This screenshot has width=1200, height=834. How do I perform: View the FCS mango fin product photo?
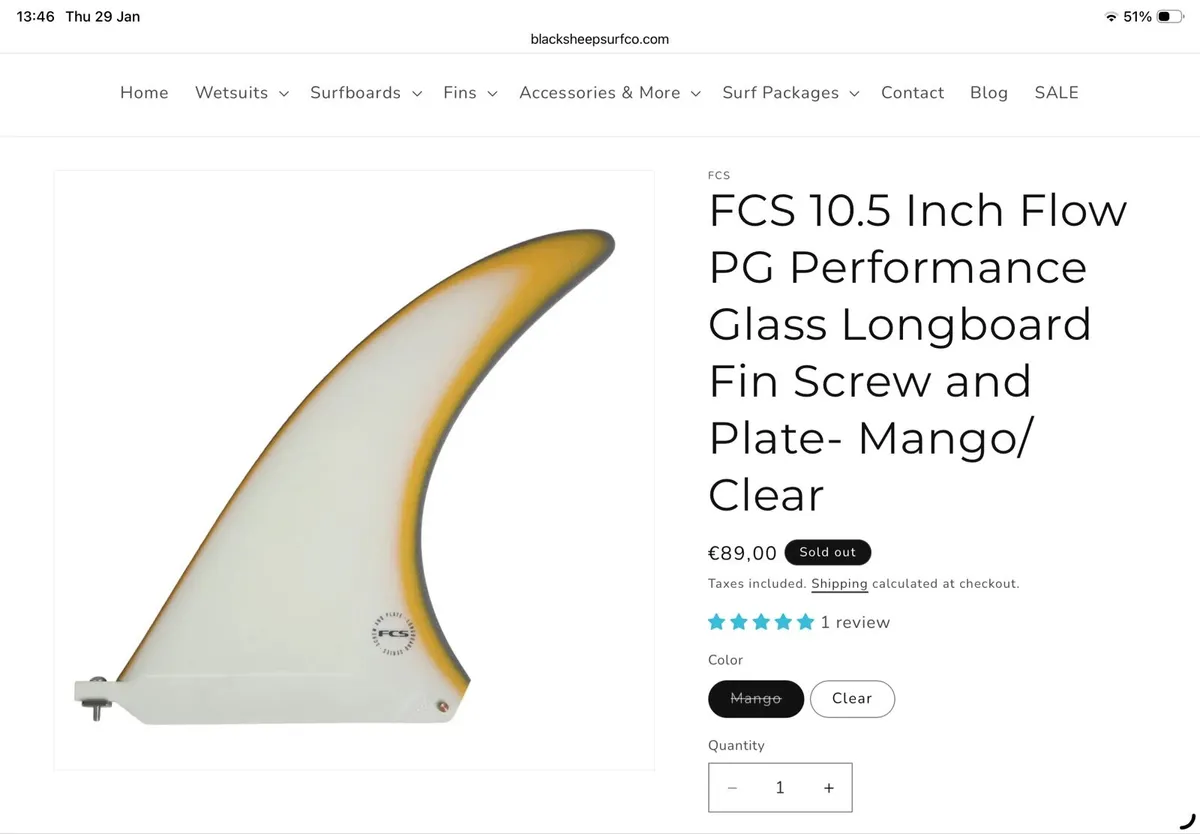[x=354, y=470]
